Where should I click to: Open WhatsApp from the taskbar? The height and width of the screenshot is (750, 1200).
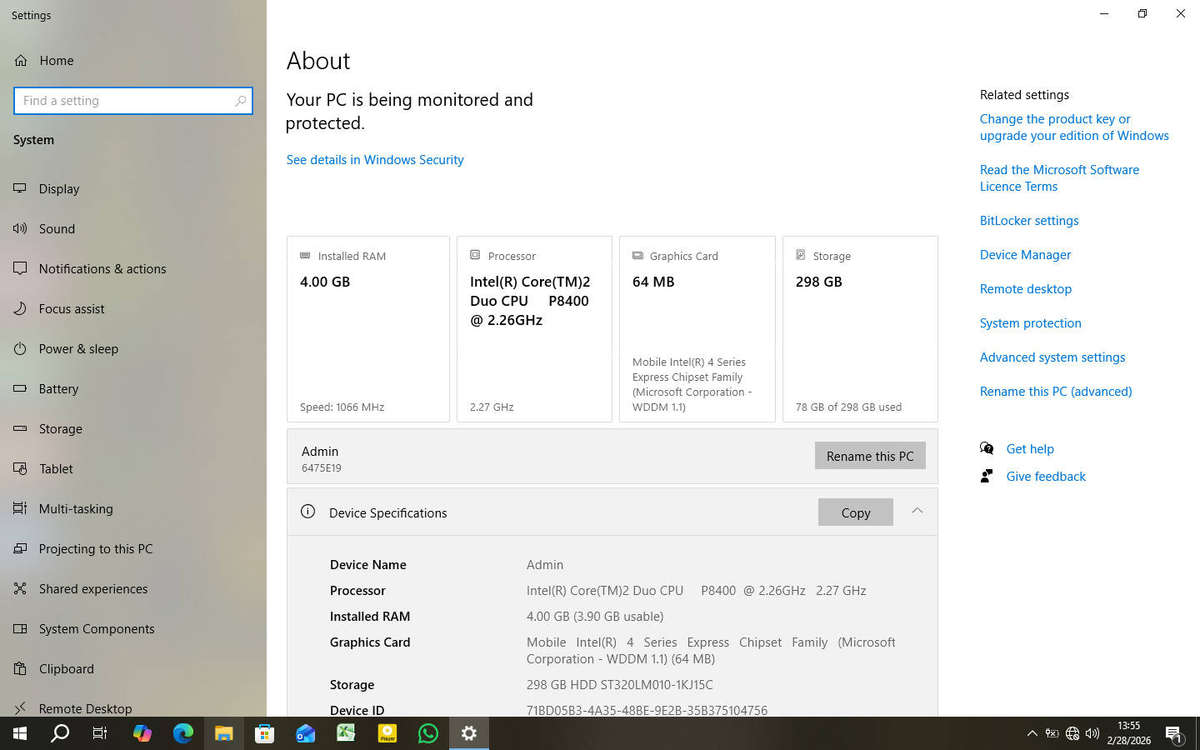428,733
